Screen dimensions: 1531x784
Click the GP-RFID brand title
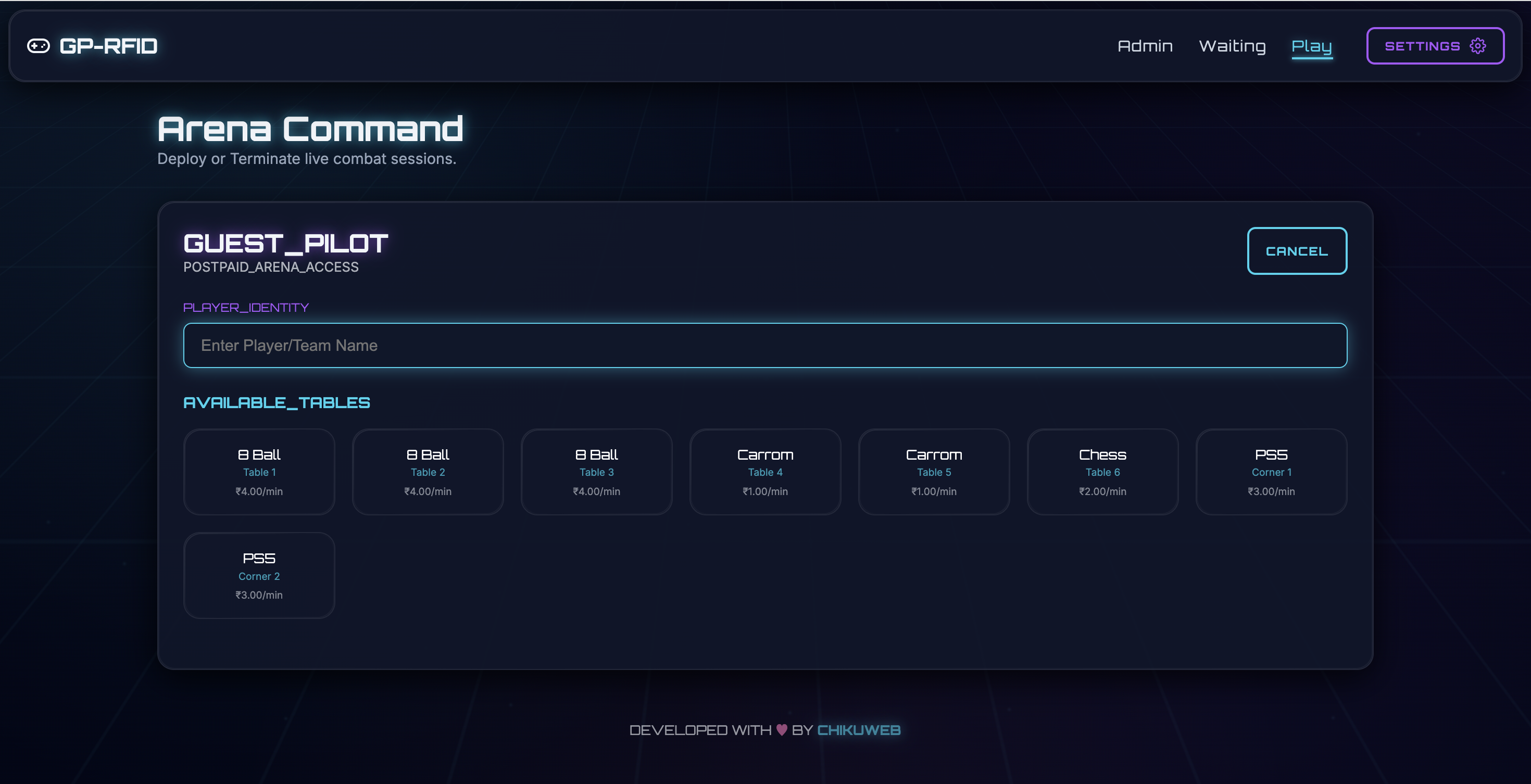click(108, 46)
